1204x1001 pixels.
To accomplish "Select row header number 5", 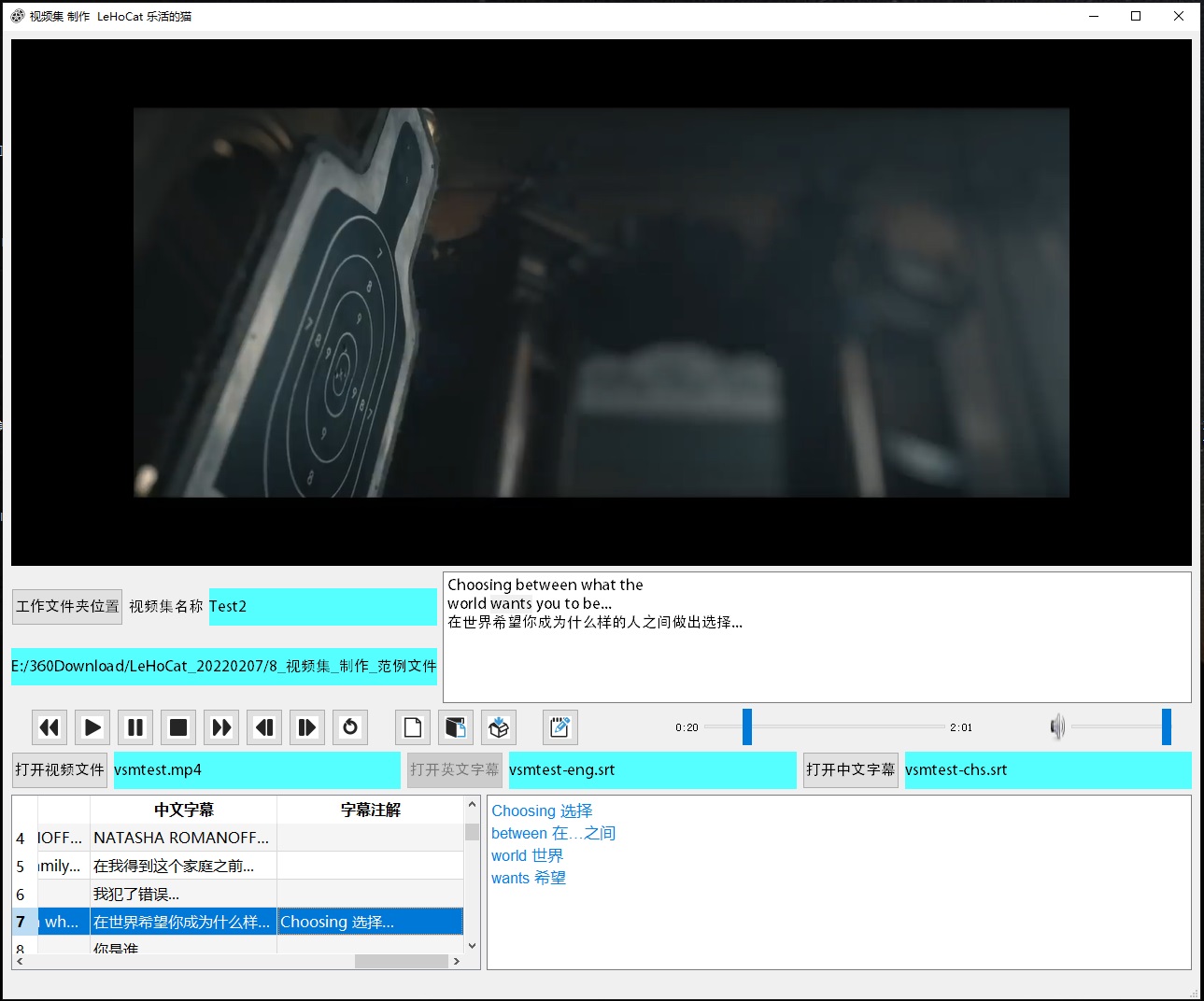I will pyautogui.click(x=24, y=866).
